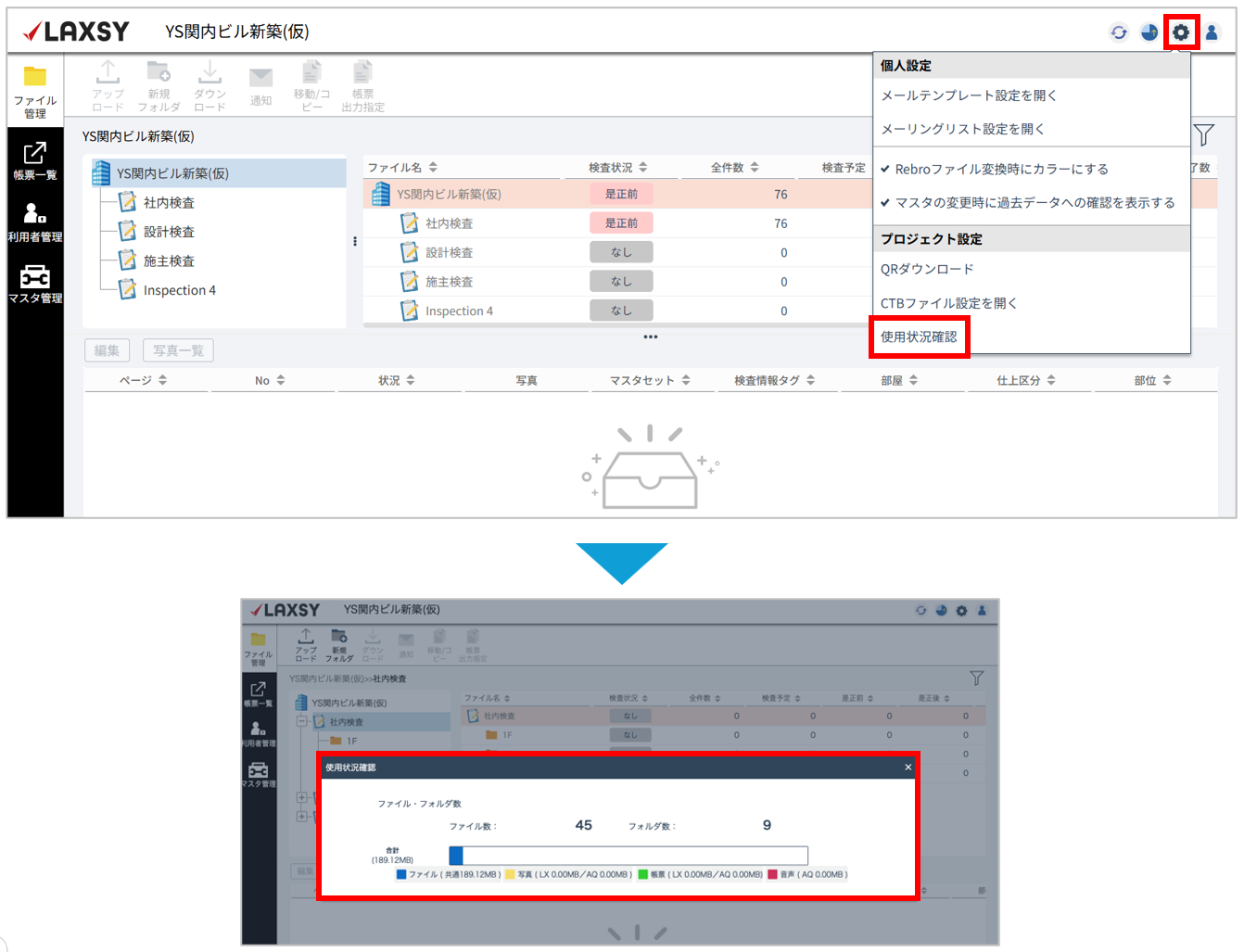Image resolution: width=1244 pixels, height=952 pixels.
Task: Click the filter funnel icon
Action: (1203, 135)
